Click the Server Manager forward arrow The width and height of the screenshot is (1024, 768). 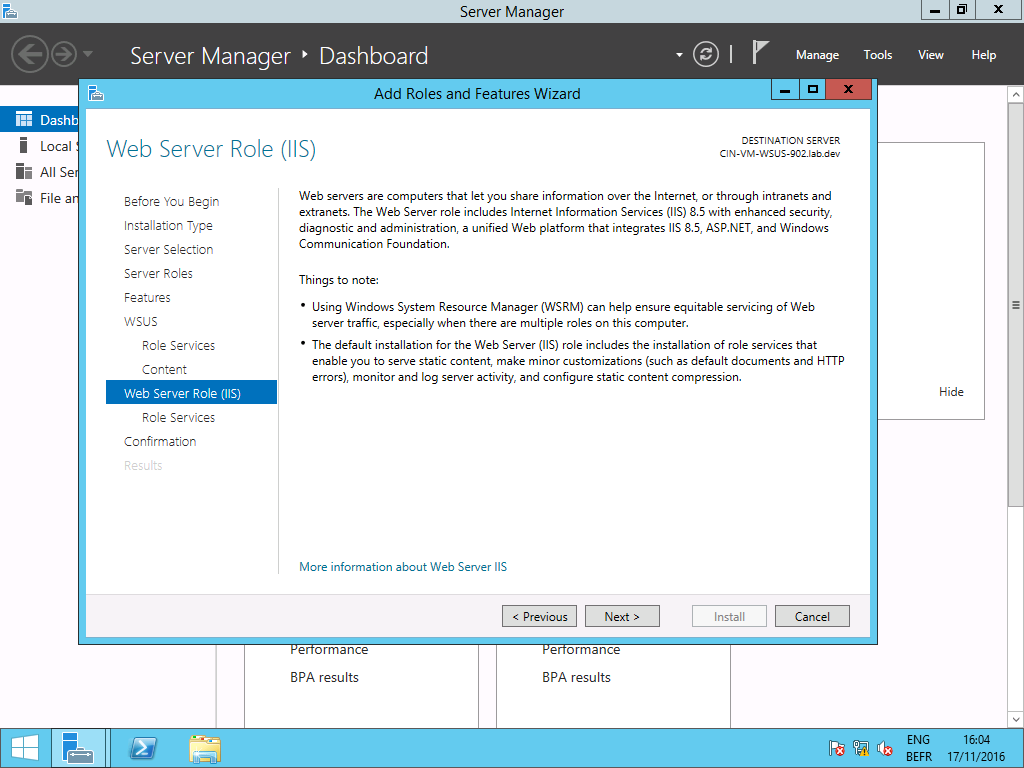point(64,54)
